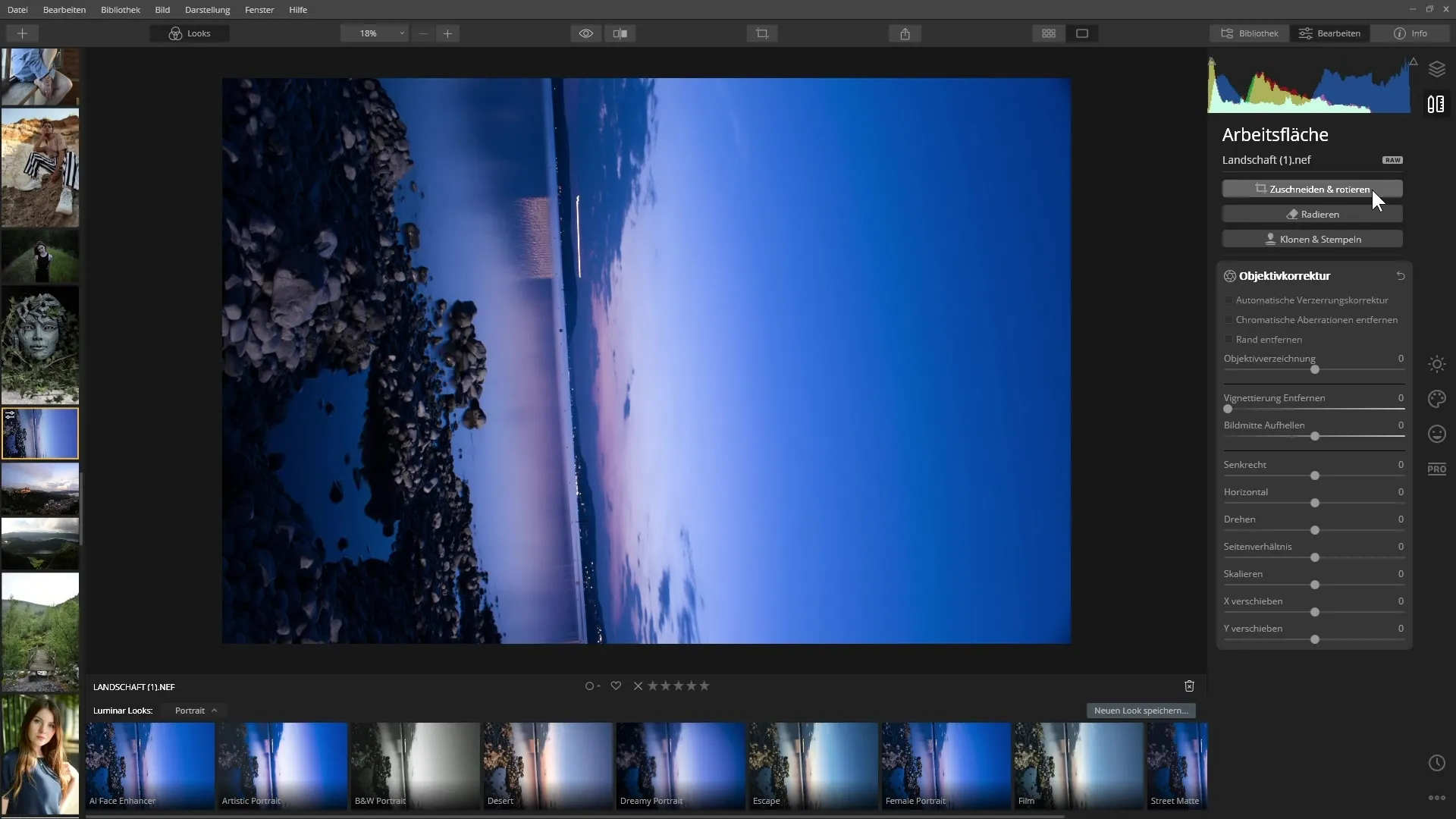
Task: Collapse the Objektivkorrektur section header
Action: point(1284,276)
